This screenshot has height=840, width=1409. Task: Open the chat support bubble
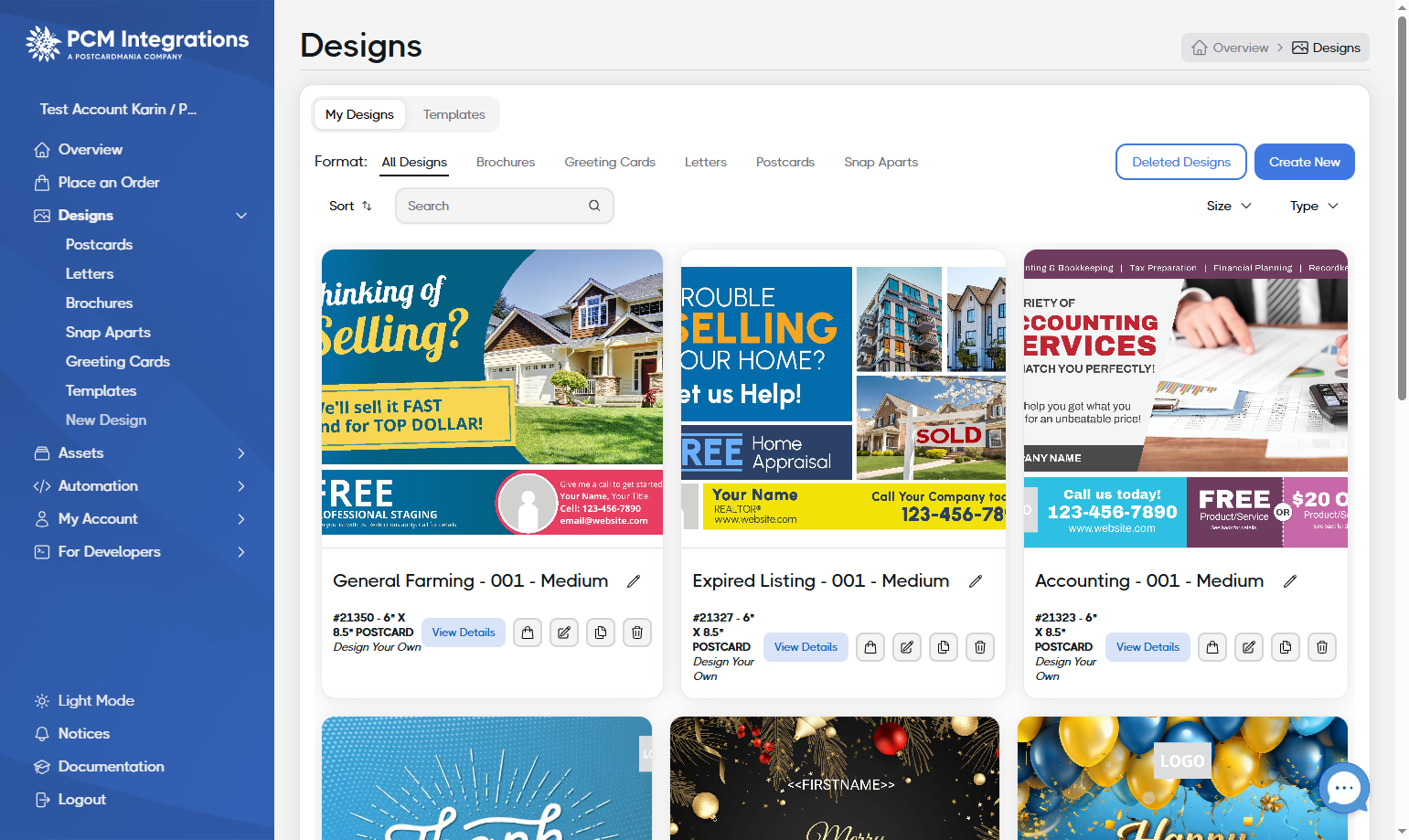(1344, 788)
